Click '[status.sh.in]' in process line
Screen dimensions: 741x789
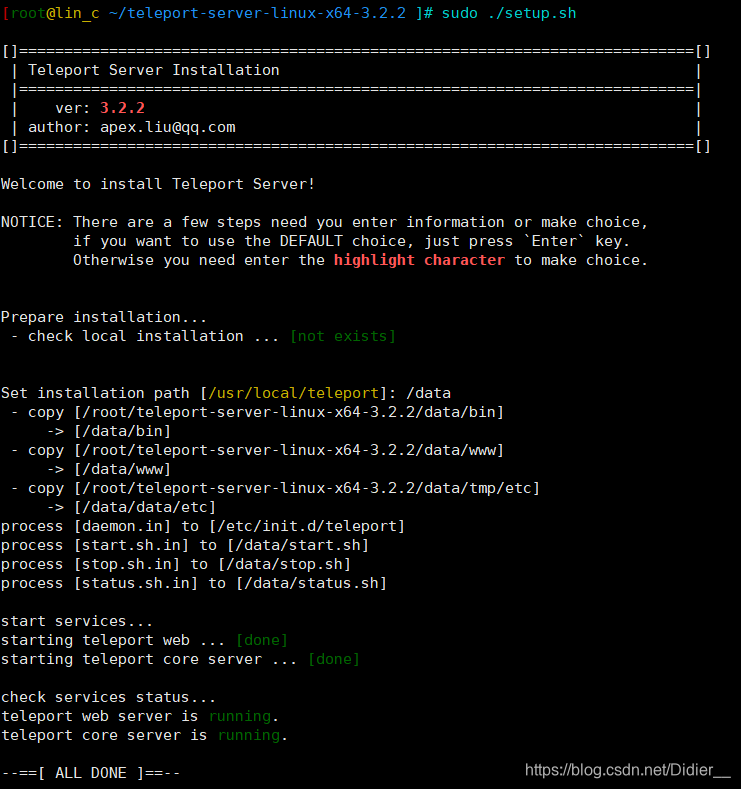pyautogui.click(x=136, y=583)
